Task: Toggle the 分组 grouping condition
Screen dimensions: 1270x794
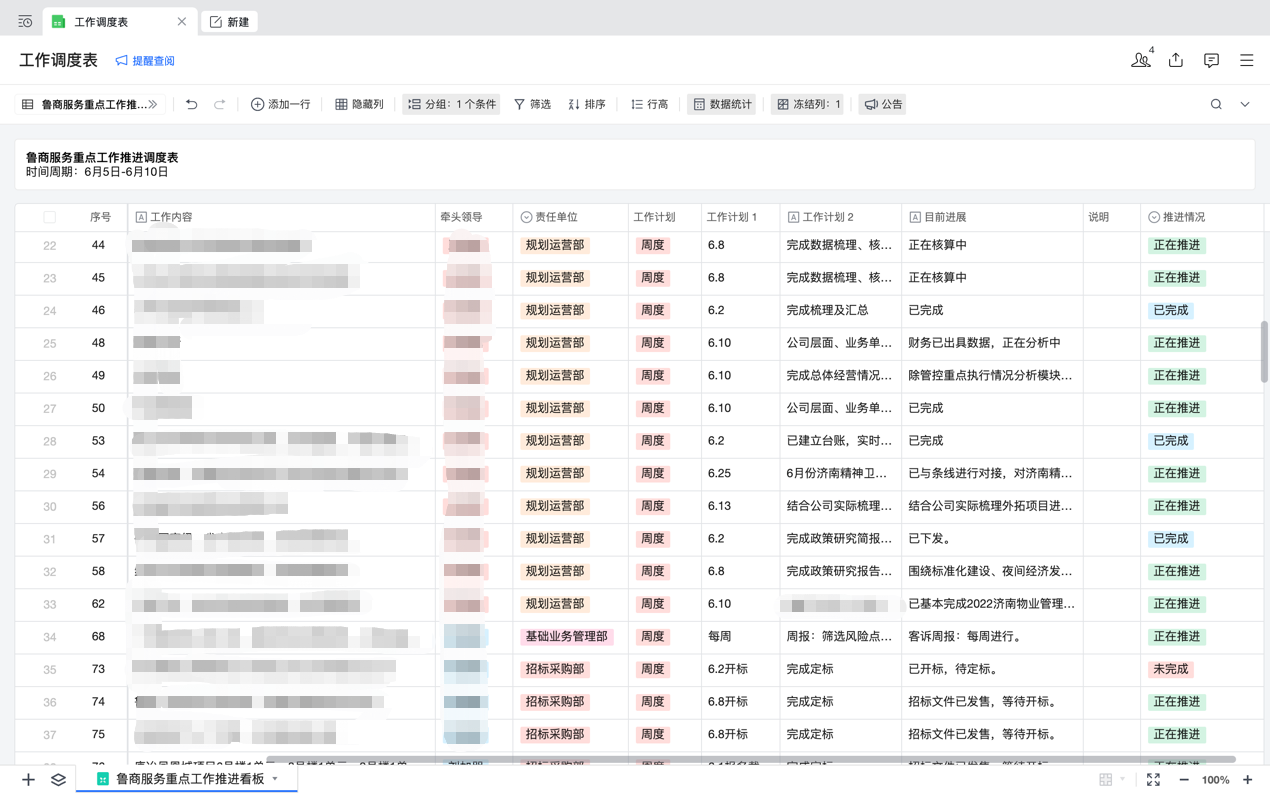Action: pyautogui.click(x=452, y=104)
